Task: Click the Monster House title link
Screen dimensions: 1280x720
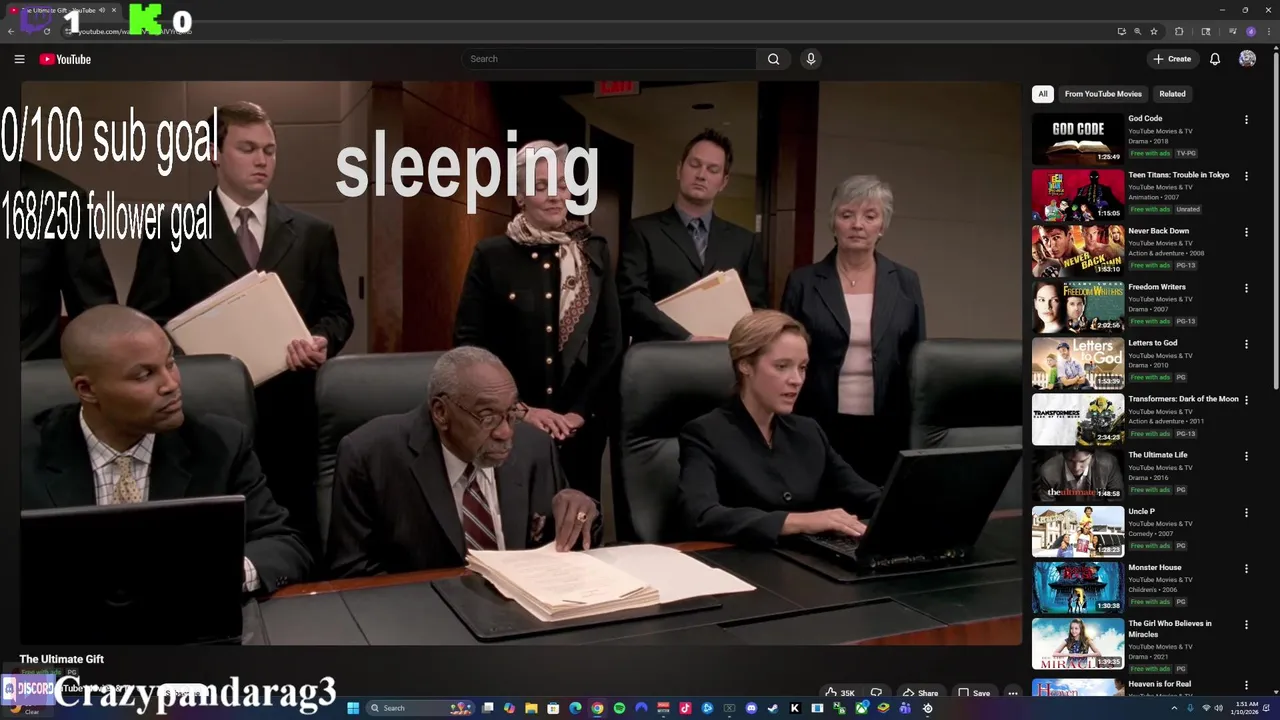Action: pos(1155,567)
